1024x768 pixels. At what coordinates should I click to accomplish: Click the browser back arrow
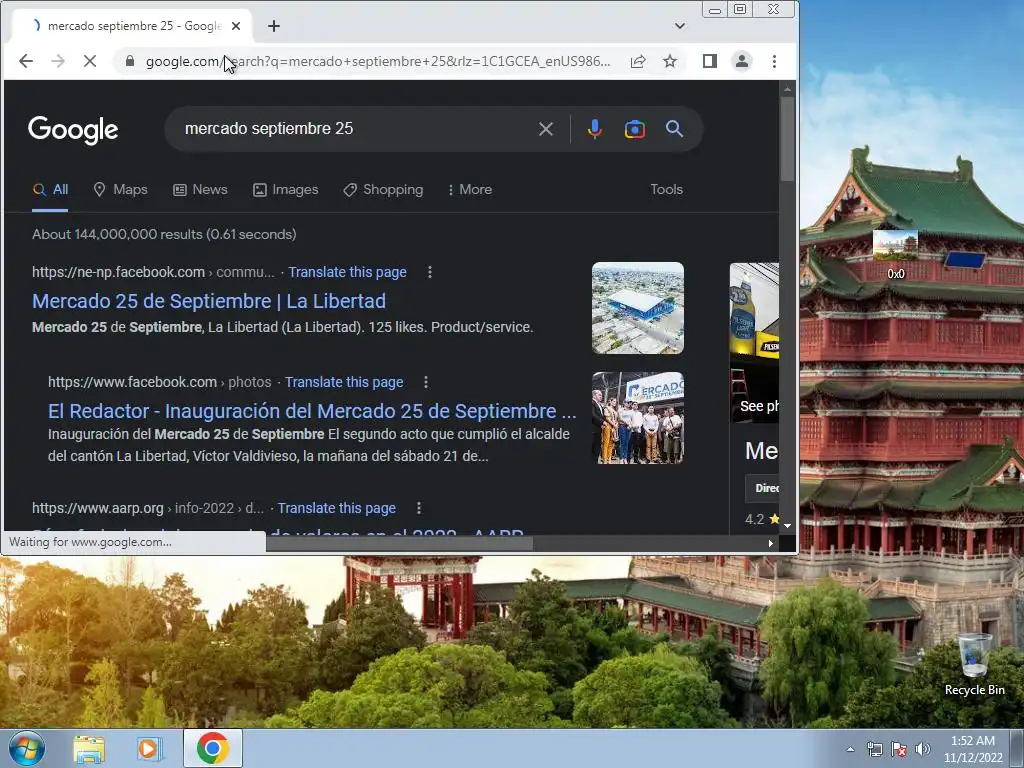pos(25,61)
